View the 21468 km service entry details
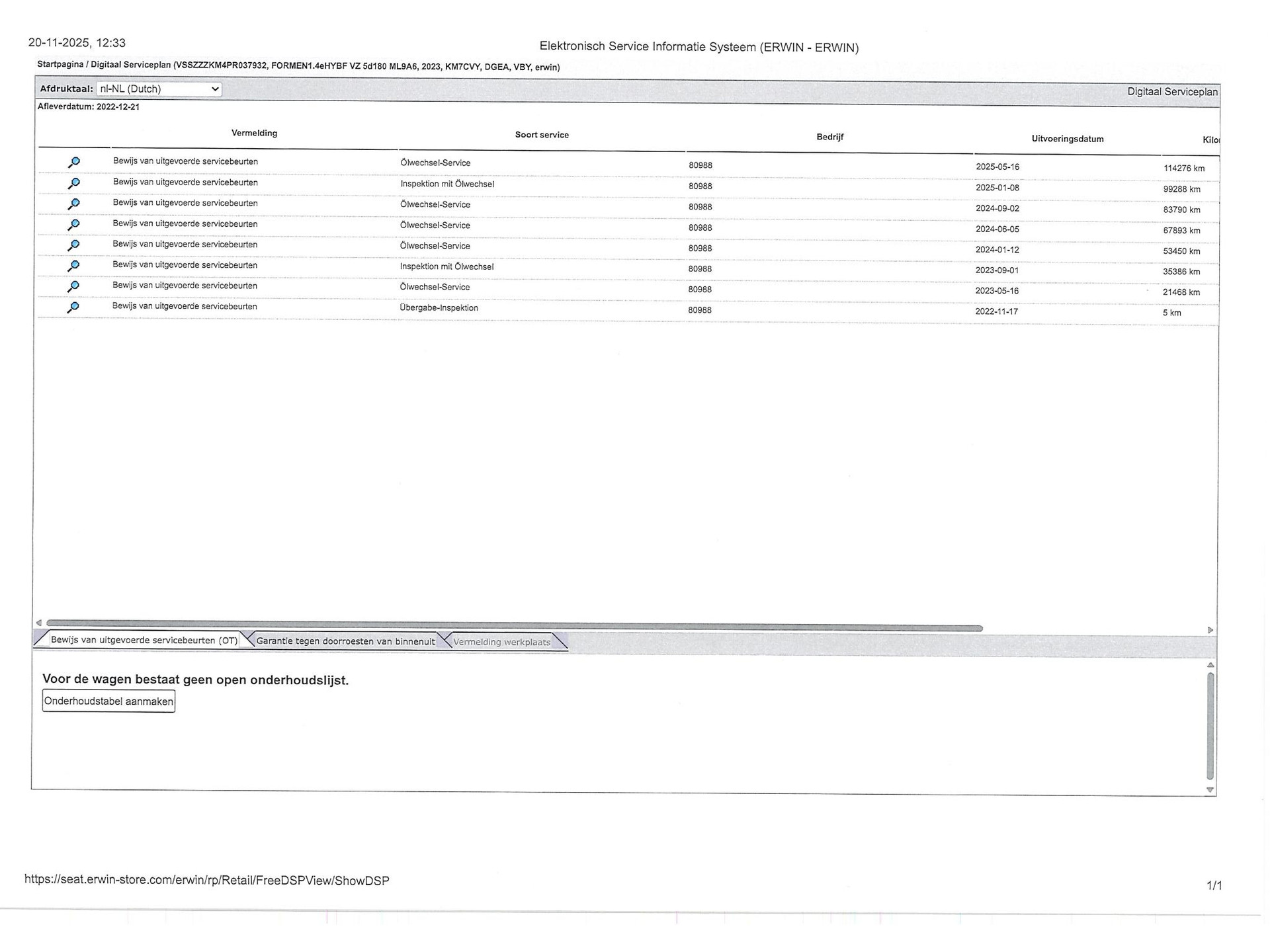This screenshot has width=1270, height=952. coord(73,286)
